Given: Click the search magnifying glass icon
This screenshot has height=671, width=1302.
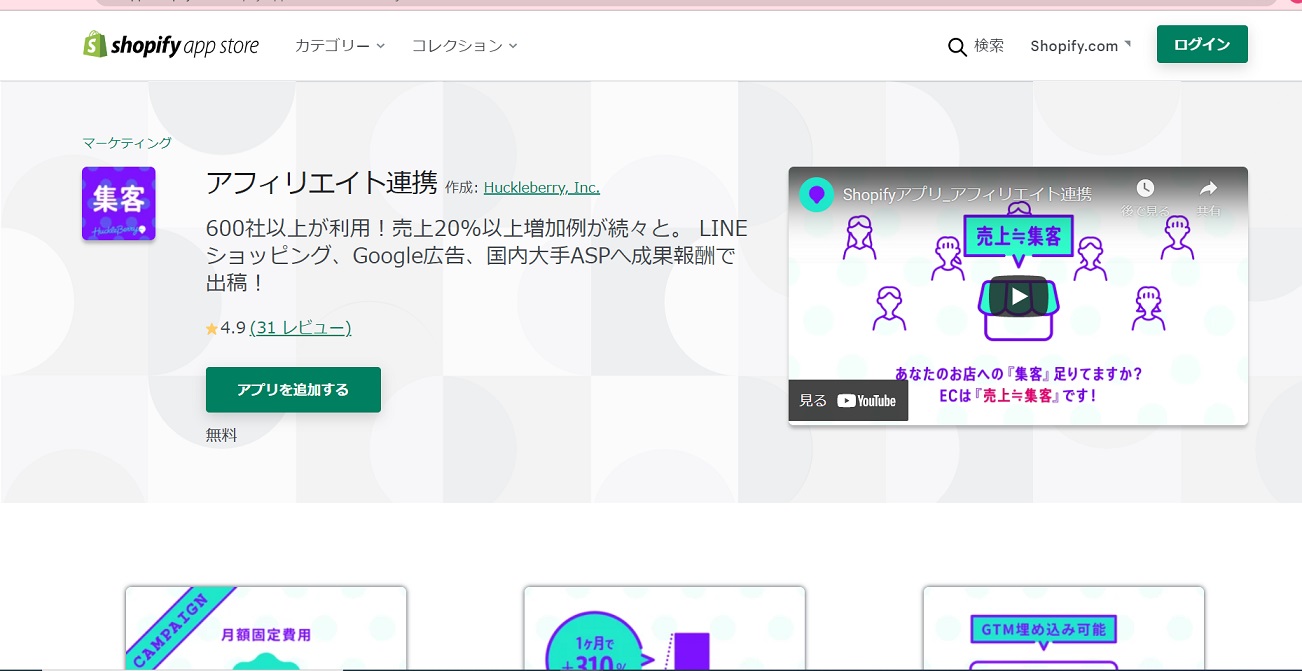Looking at the screenshot, I should point(957,46).
